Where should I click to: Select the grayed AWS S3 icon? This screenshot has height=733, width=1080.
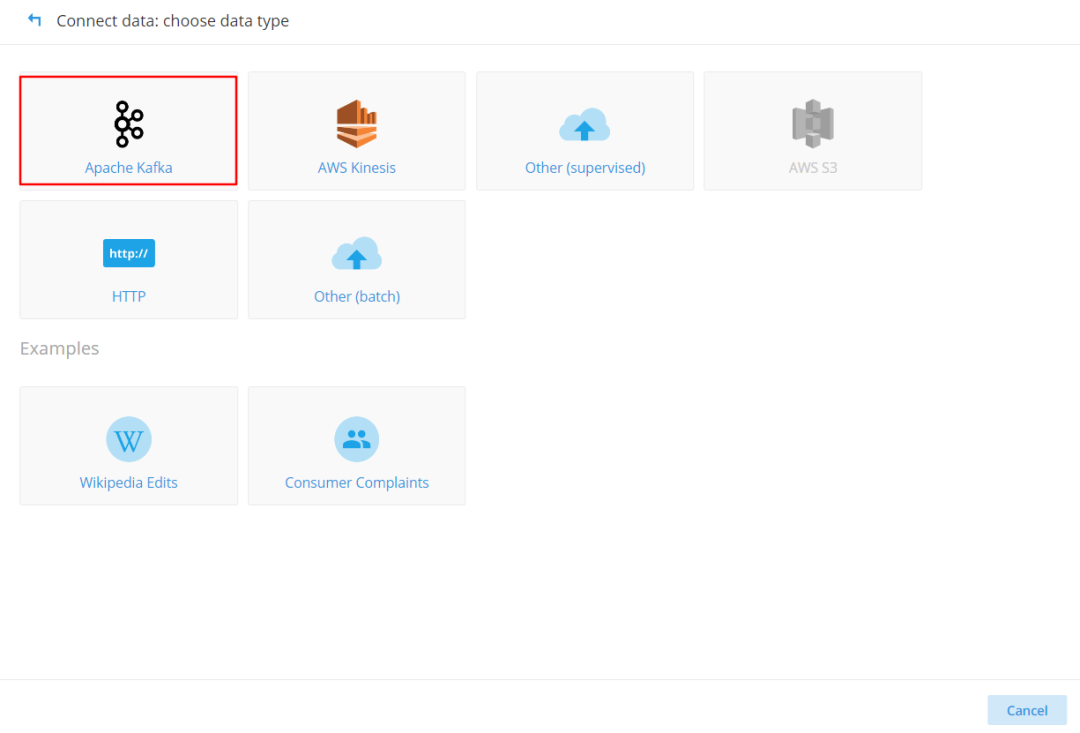point(813,124)
